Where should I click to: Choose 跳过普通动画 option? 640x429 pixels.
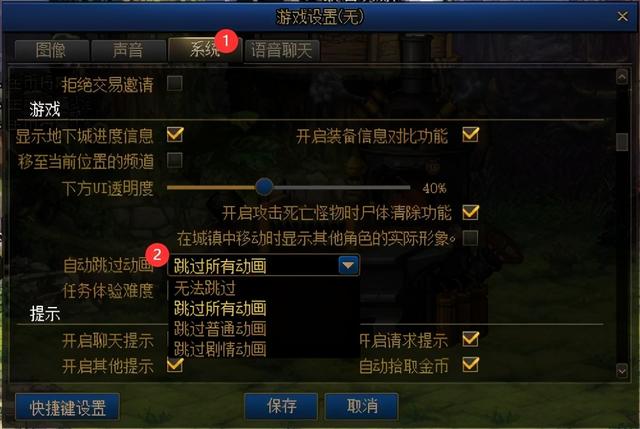220,329
